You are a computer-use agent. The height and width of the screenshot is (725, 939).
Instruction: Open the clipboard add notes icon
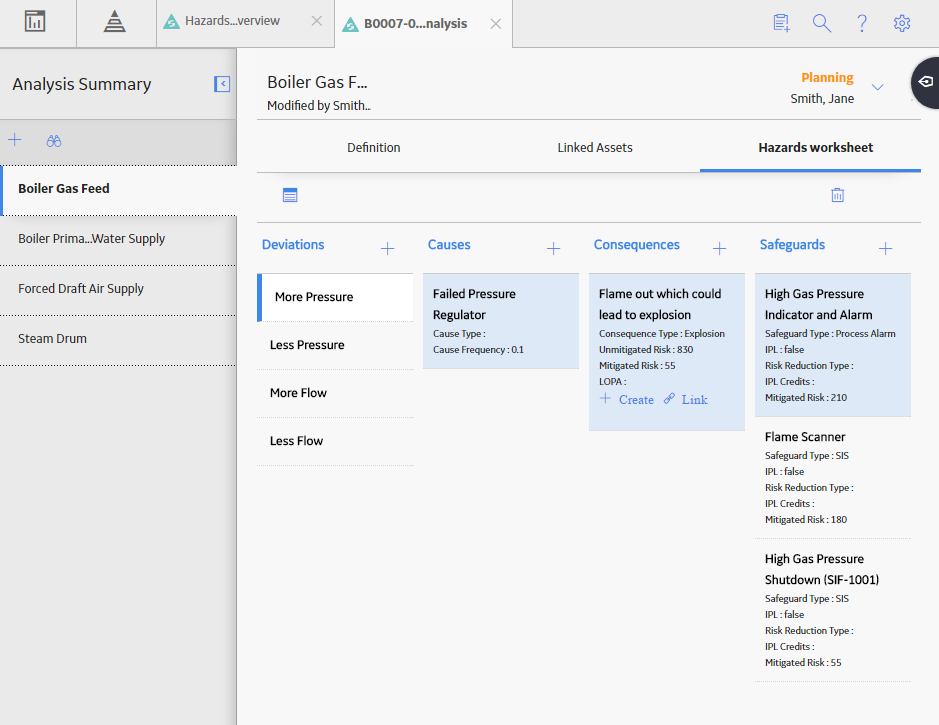pyautogui.click(x=782, y=23)
